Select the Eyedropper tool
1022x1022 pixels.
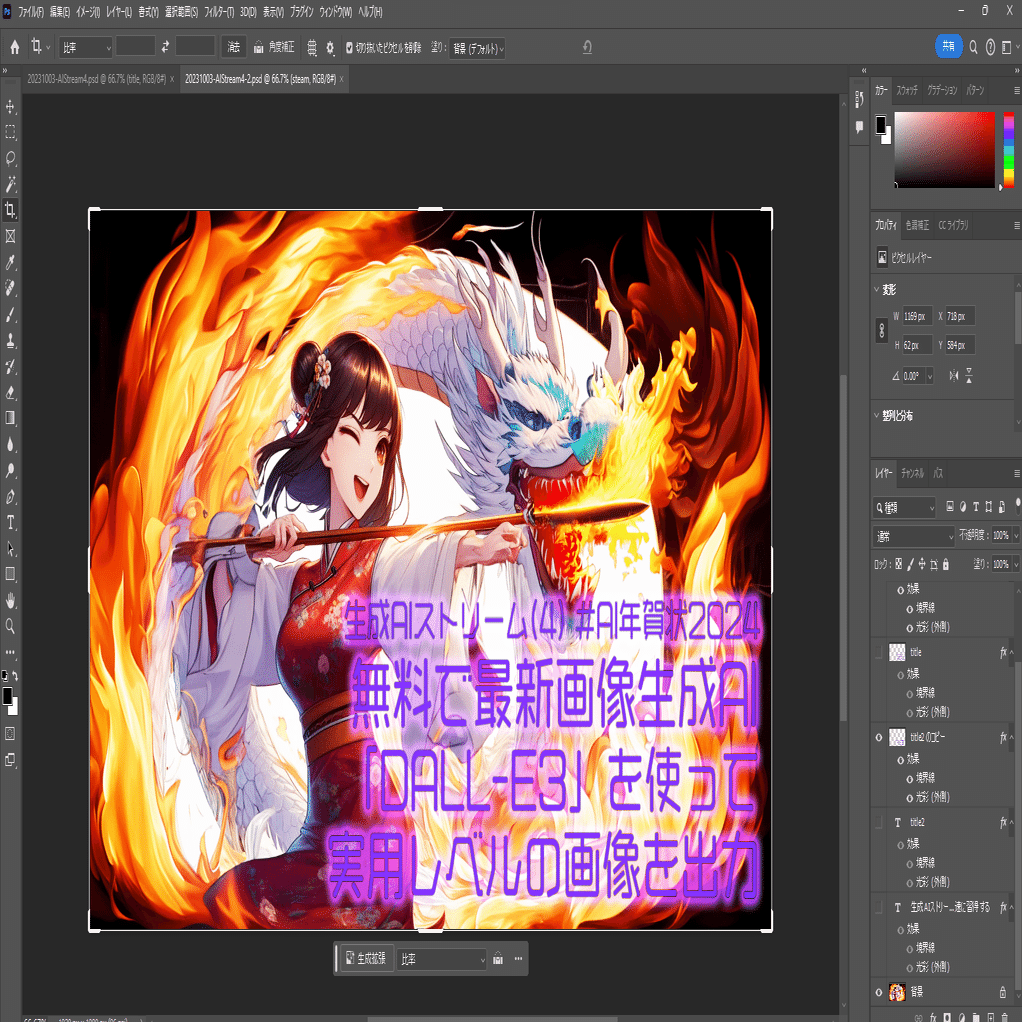pos(10,262)
